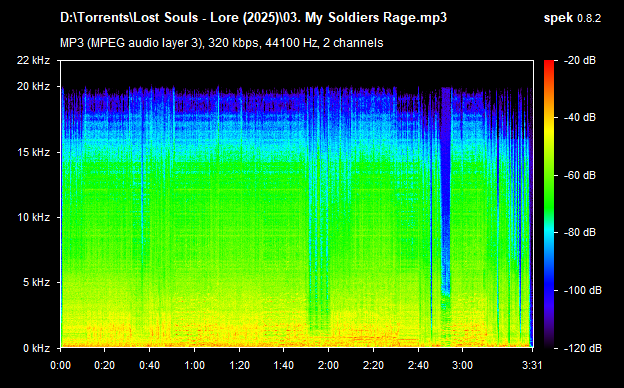Screen dimensions: 624x388
Task: Click the '5 kHz' frequency axis label
Action: (36, 282)
